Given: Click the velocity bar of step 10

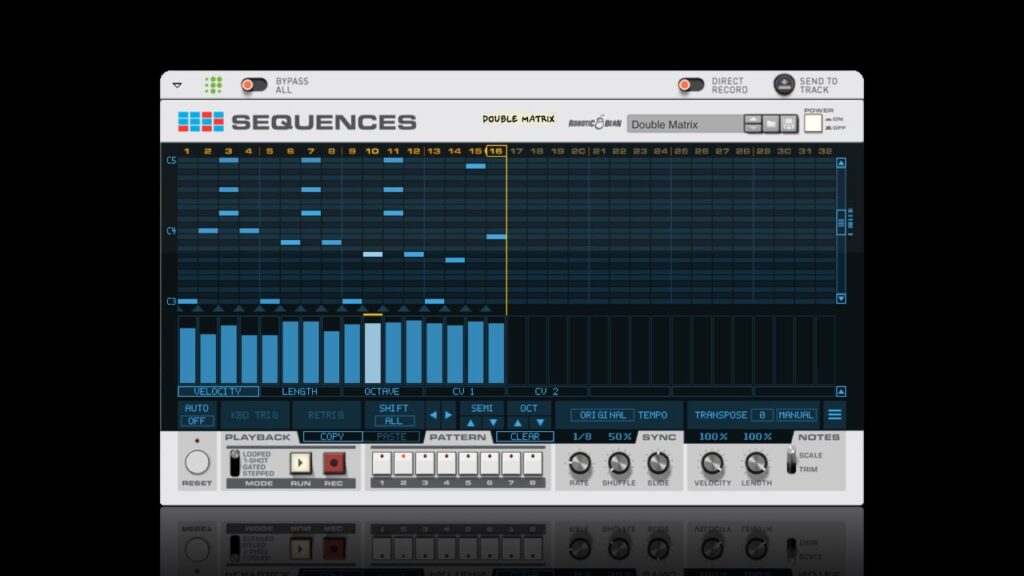Looking at the screenshot, I should click(x=372, y=353).
